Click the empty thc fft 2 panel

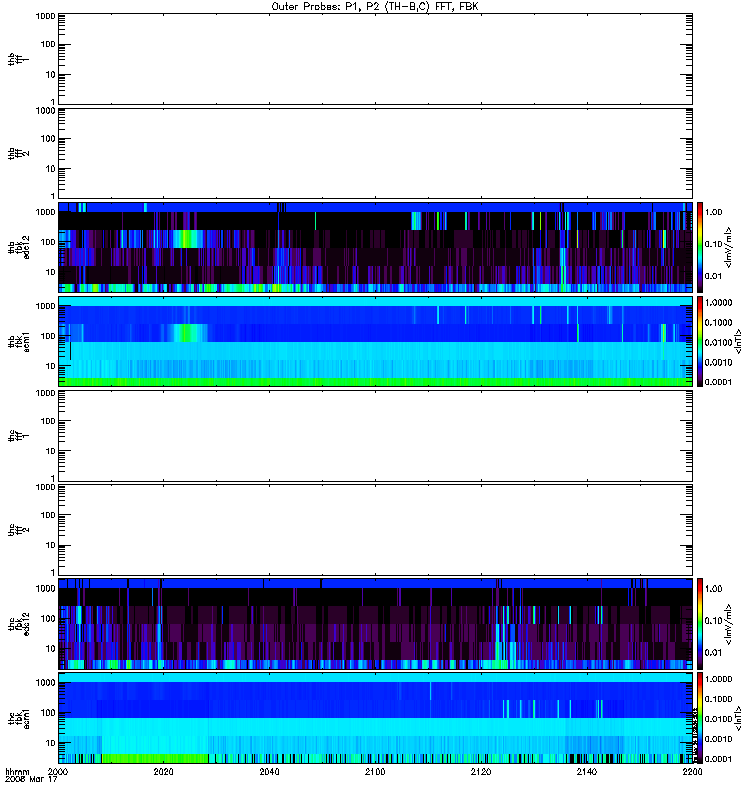[375, 530]
